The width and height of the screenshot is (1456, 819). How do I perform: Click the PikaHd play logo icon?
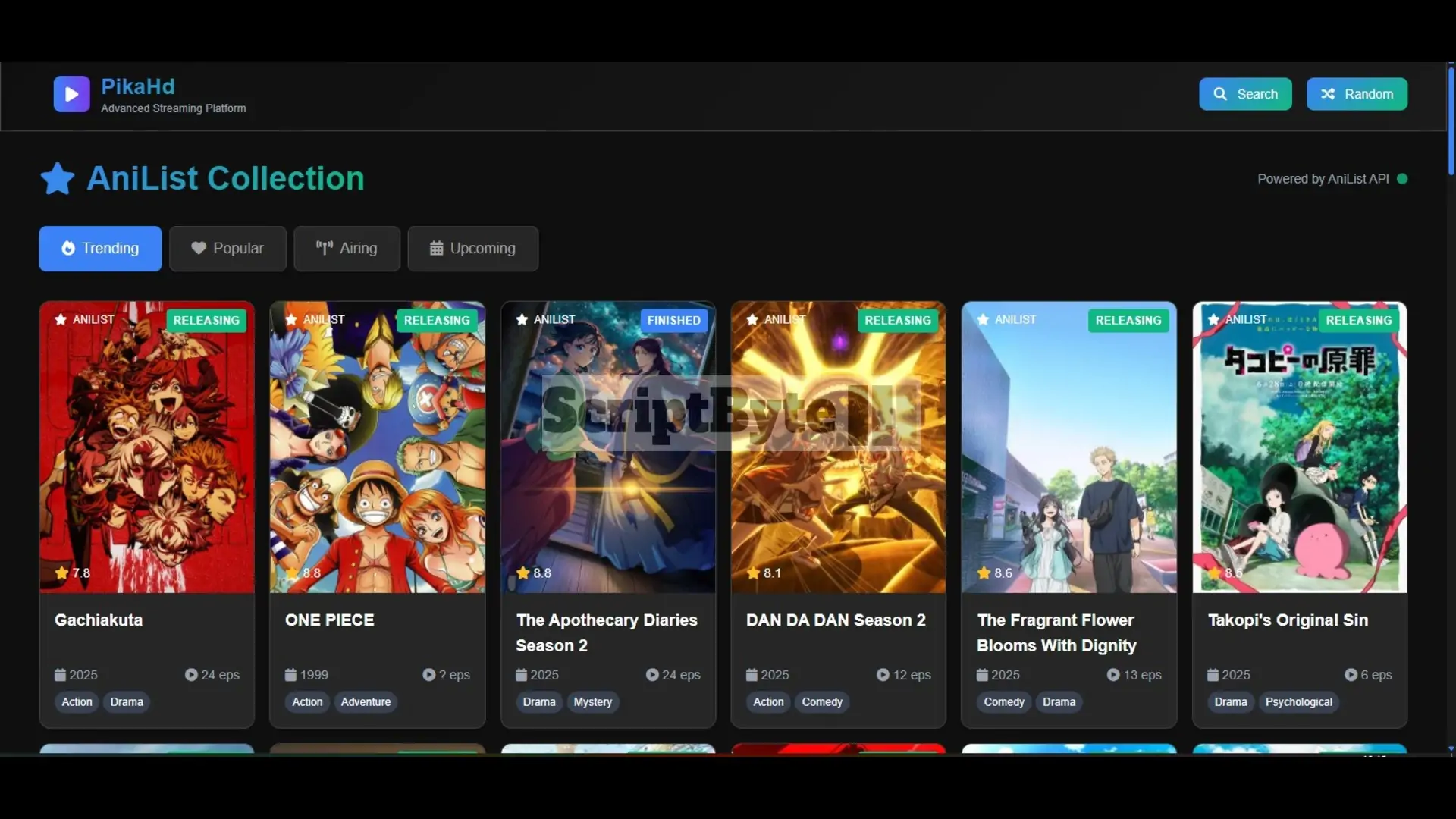pos(71,93)
